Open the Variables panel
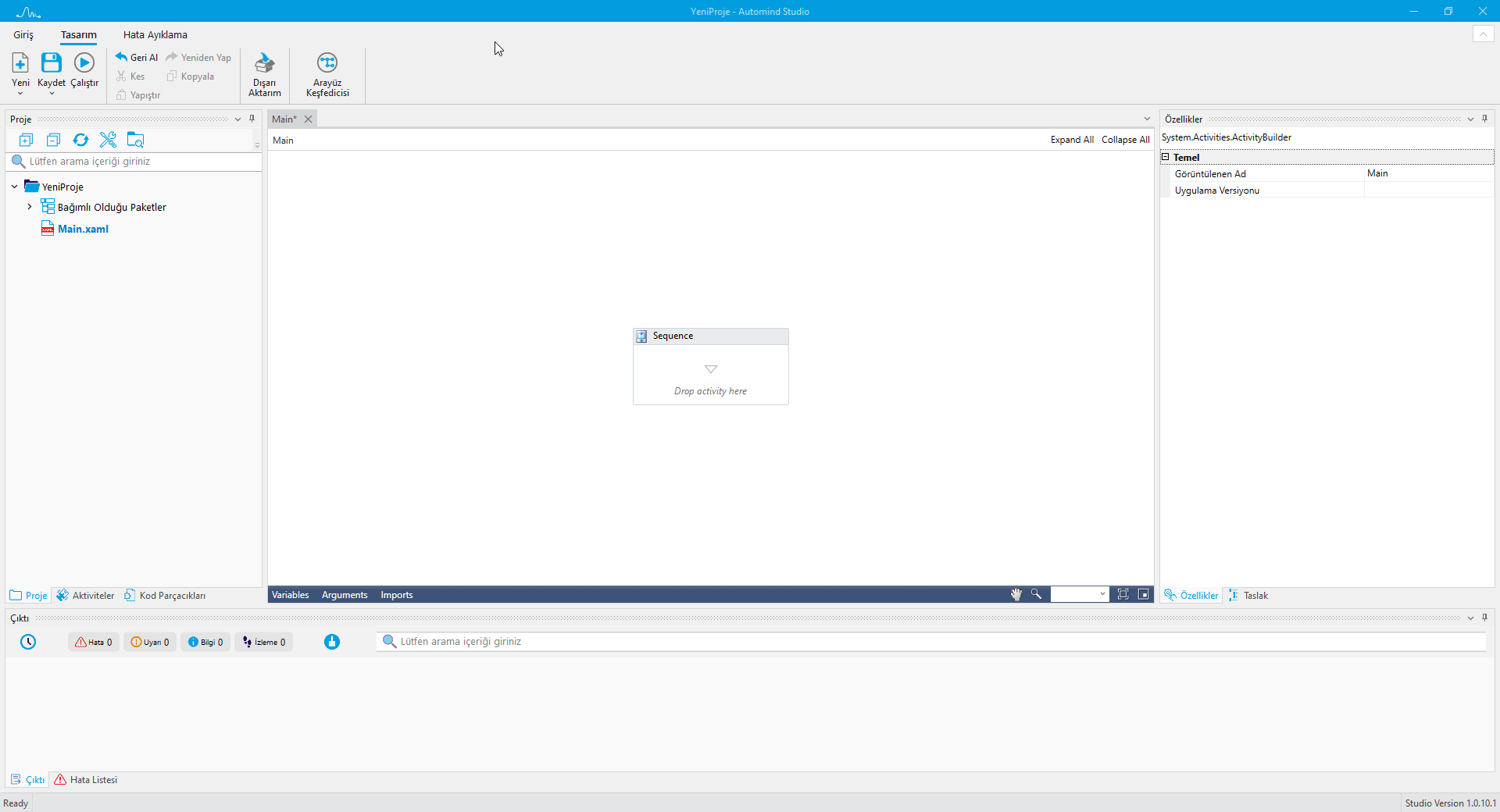This screenshot has width=1500, height=812. 290,595
